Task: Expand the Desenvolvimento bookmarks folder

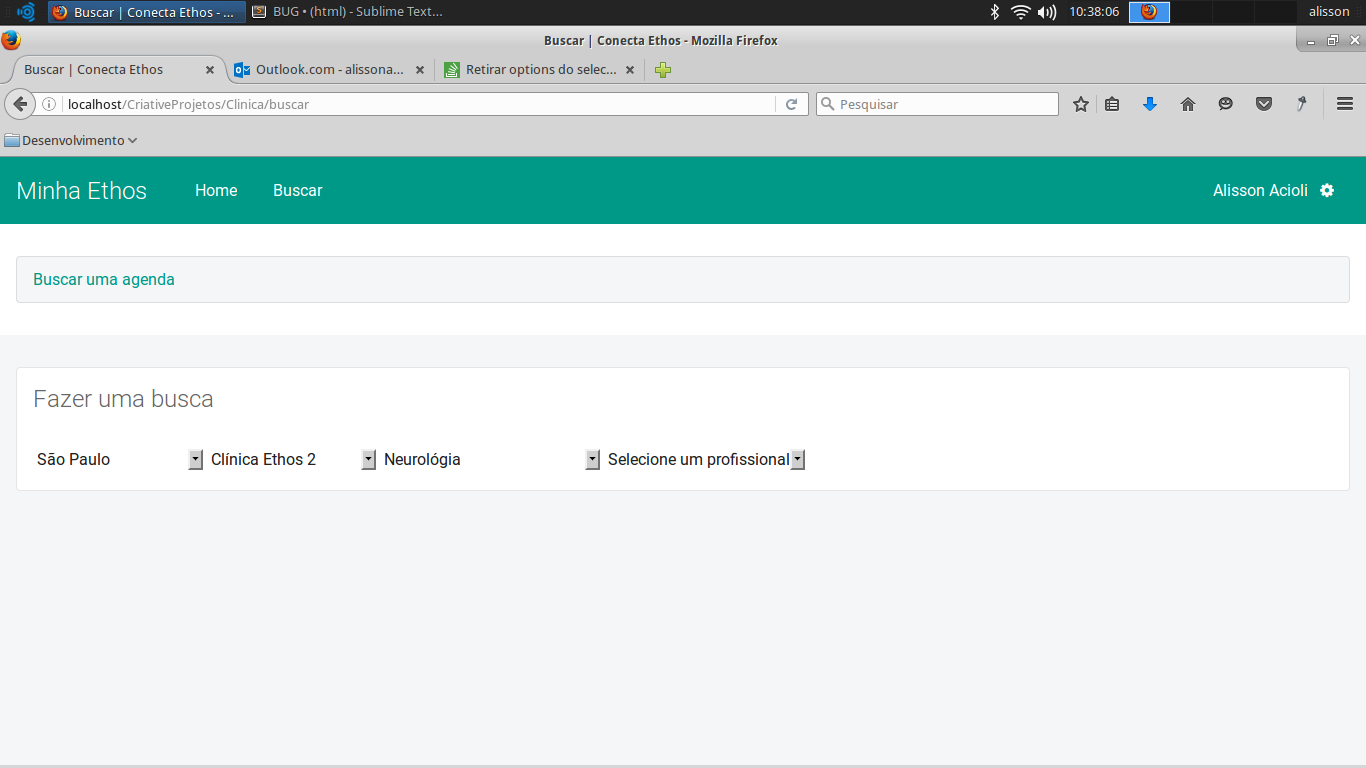Action: 71,140
